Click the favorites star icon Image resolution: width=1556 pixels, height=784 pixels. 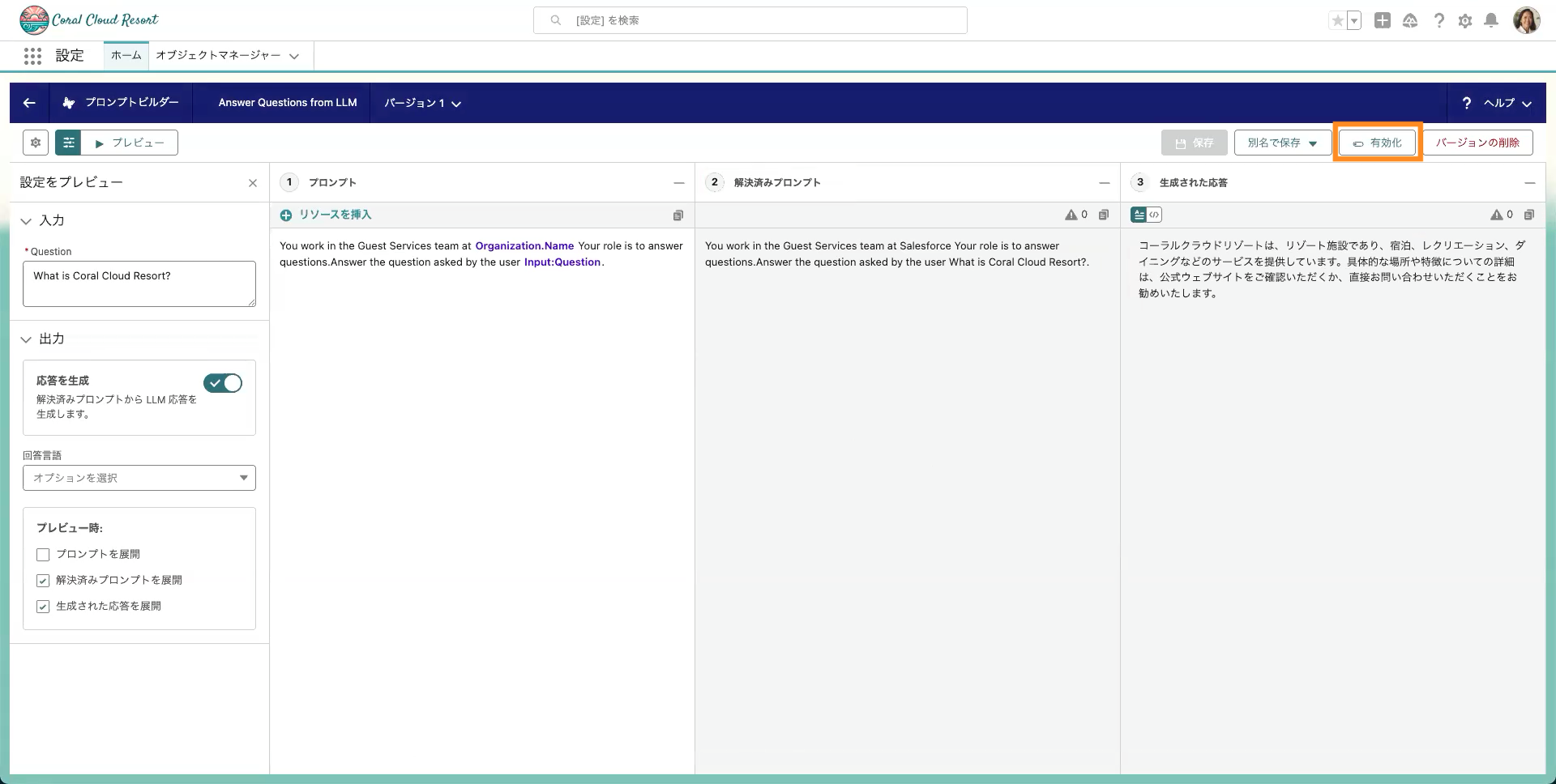(x=1337, y=21)
